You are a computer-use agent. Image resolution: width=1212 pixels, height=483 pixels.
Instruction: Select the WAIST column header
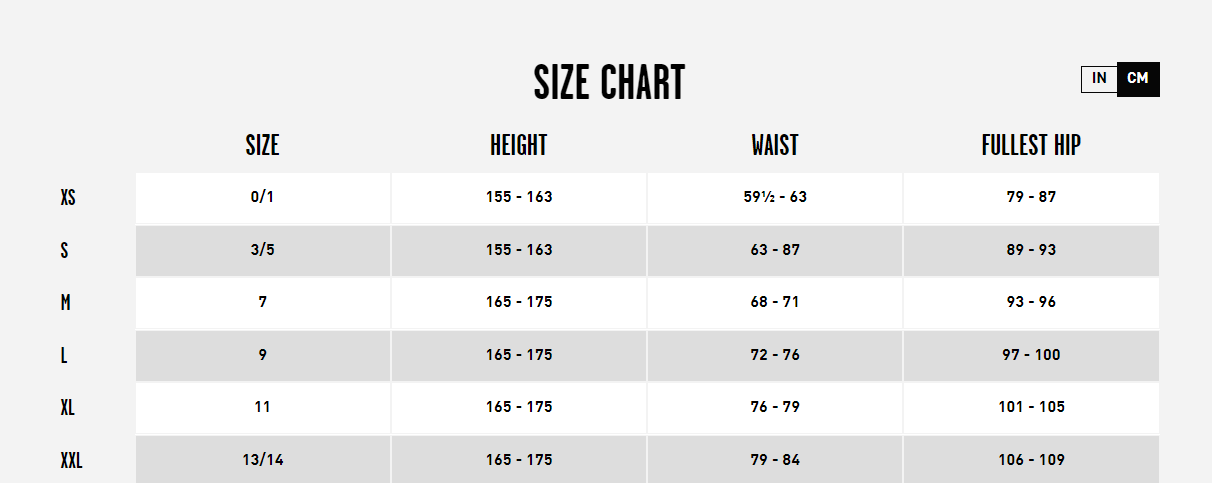click(x=775, y=146)
